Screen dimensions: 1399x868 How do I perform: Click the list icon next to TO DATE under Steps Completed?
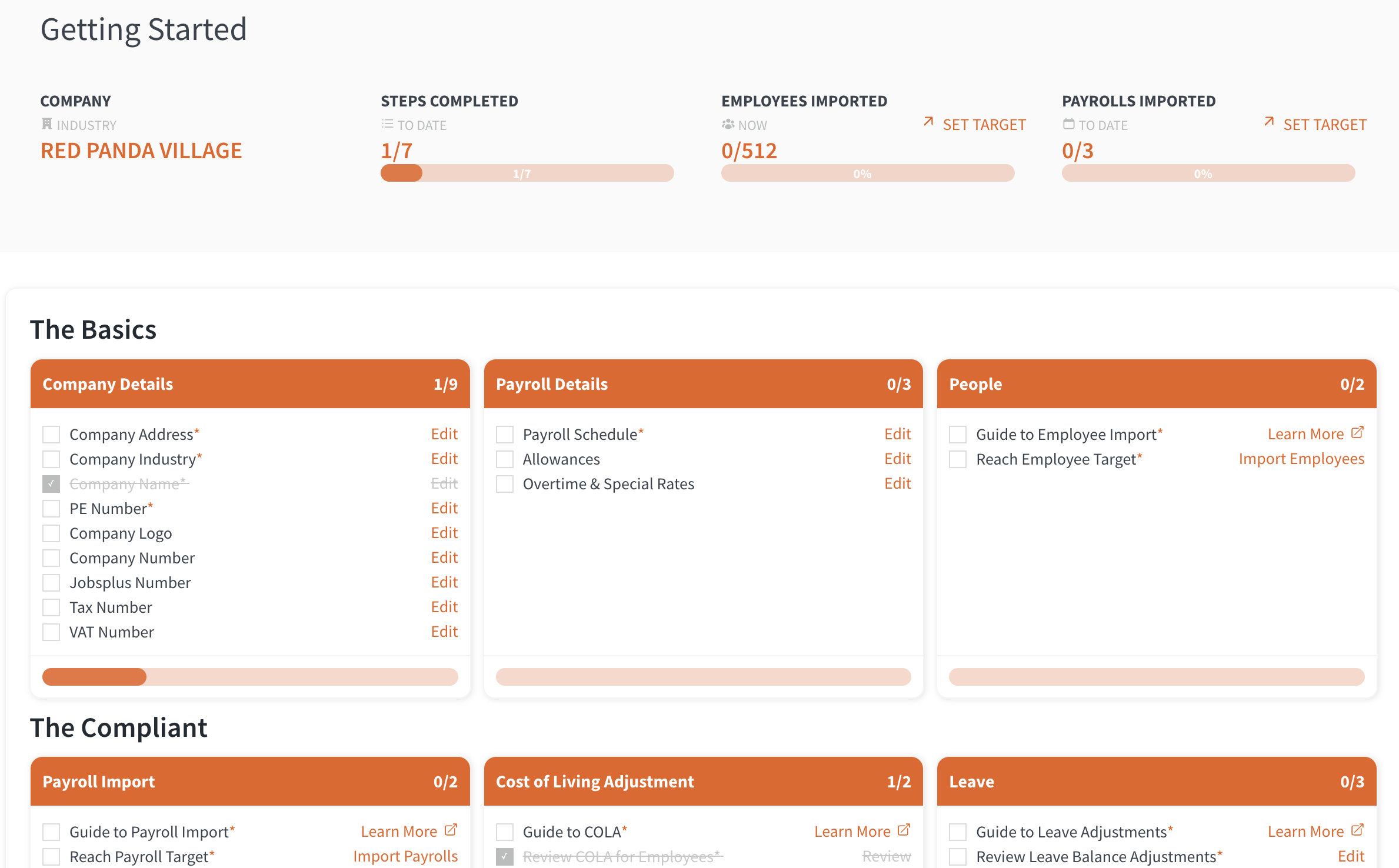point(387,124)
